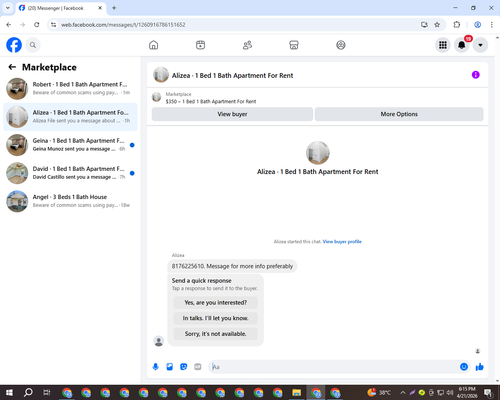Screen dimensions: 500x400
Task: Open Task View on the taskbar
Action: [47, 393]
